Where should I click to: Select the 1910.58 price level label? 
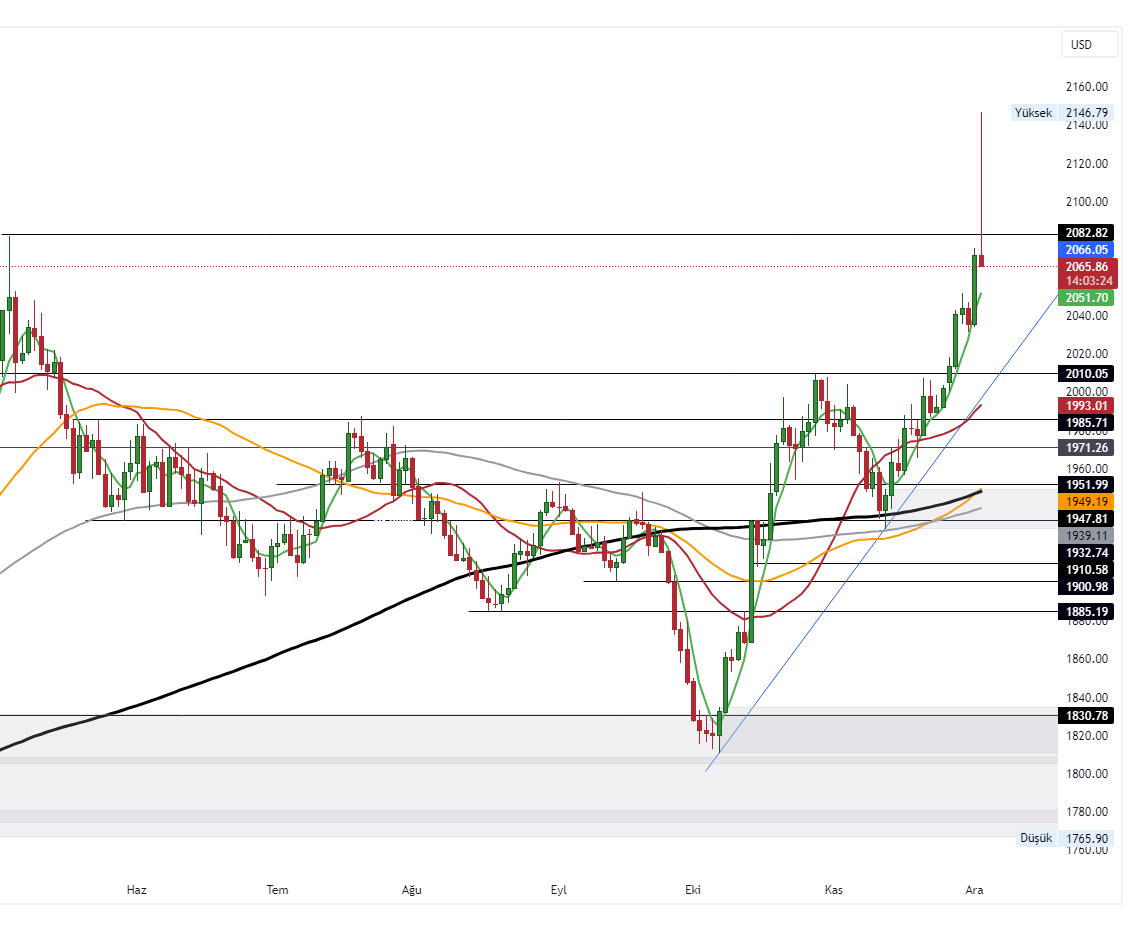click(x=1087, y=570)
